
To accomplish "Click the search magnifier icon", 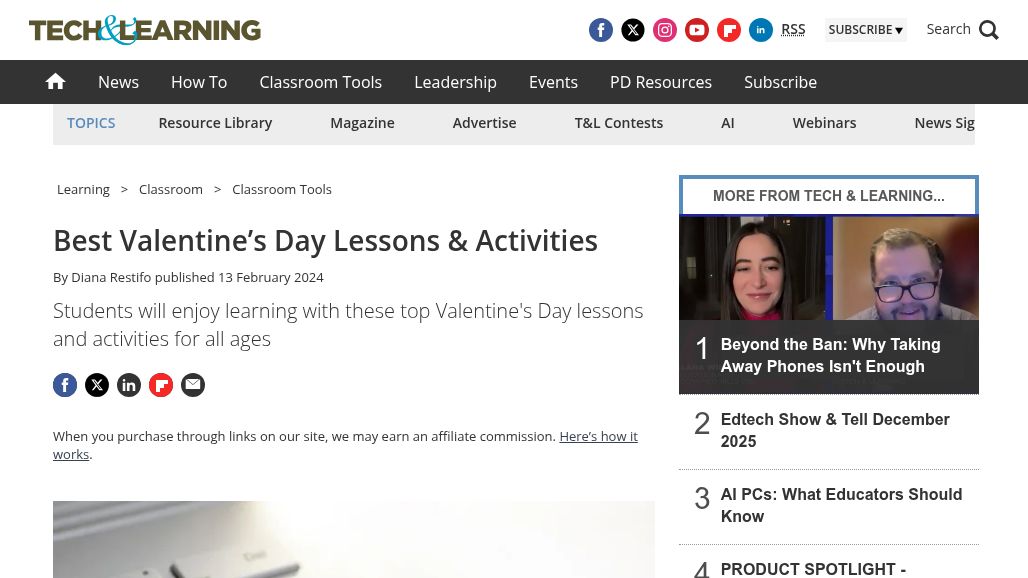I will [x=989, y=30].
